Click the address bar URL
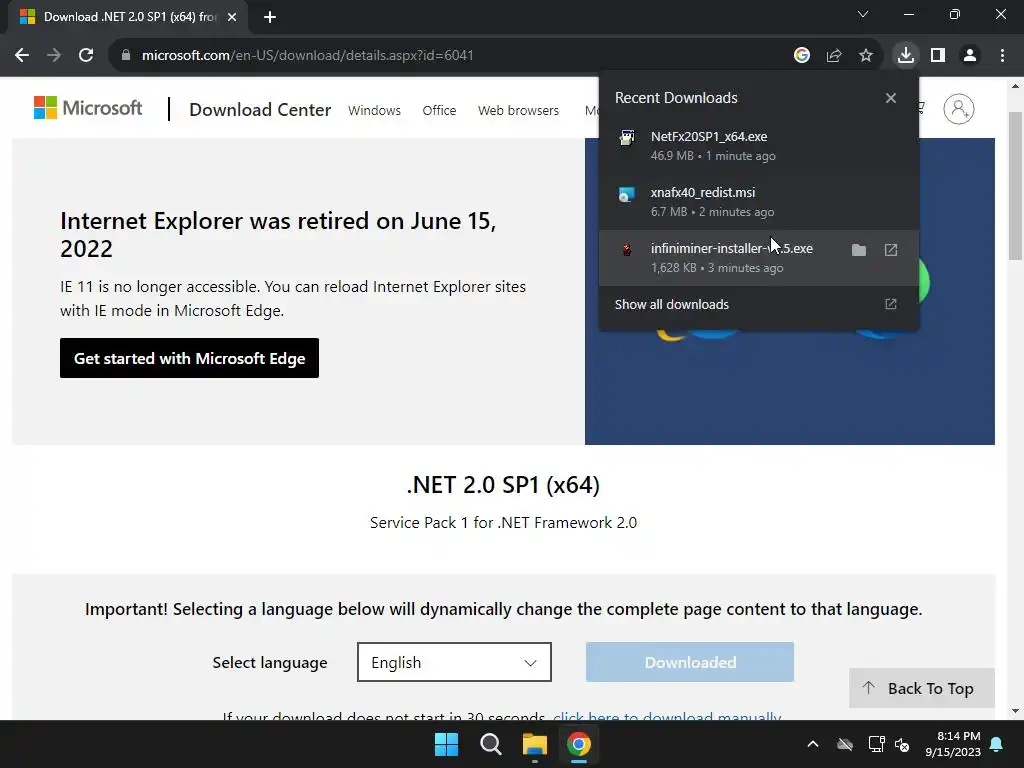Viewport: 1024px width, 768px height. (x=308, y=56)
